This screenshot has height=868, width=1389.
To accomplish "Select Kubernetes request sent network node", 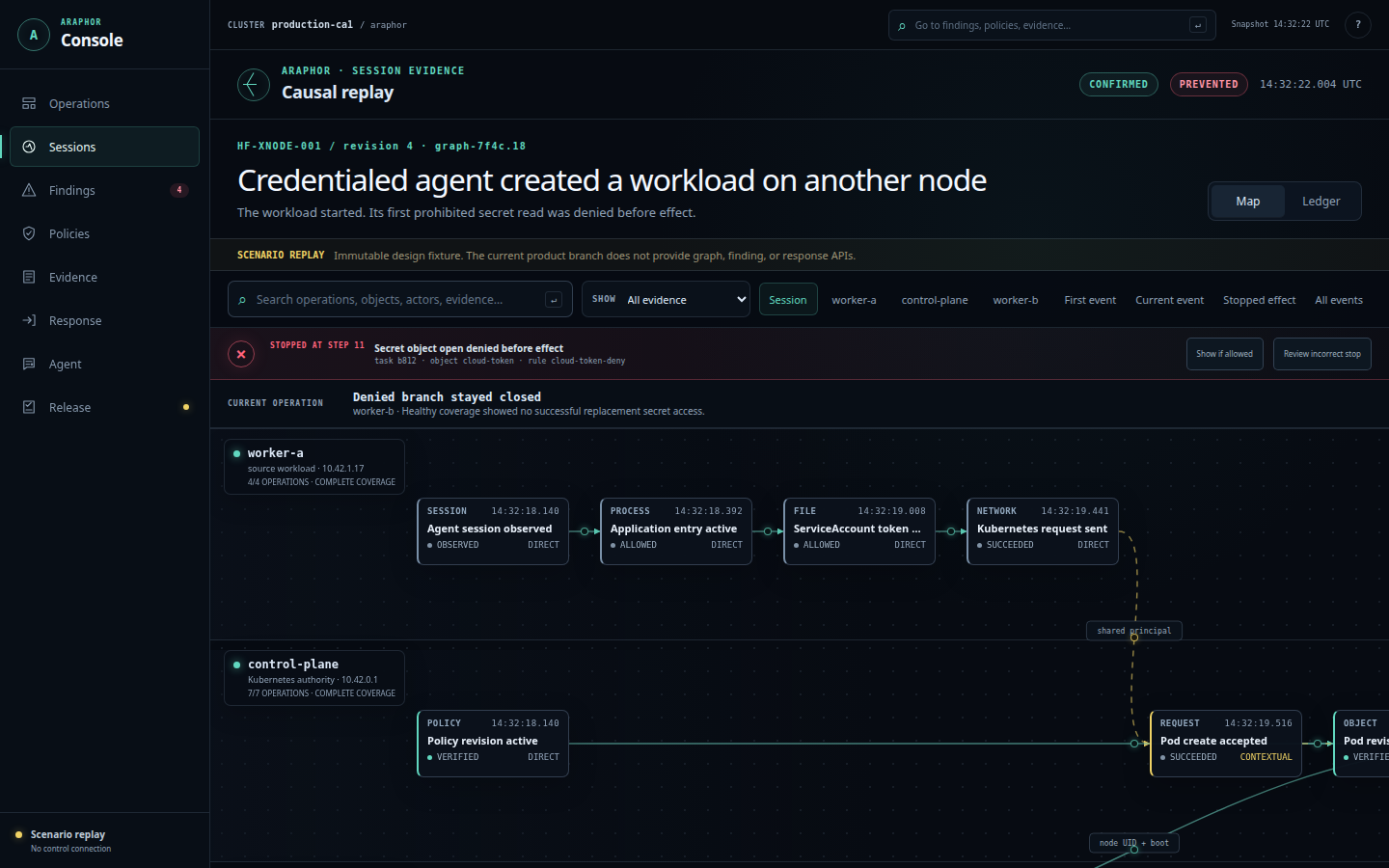I will coord(1043,531).
